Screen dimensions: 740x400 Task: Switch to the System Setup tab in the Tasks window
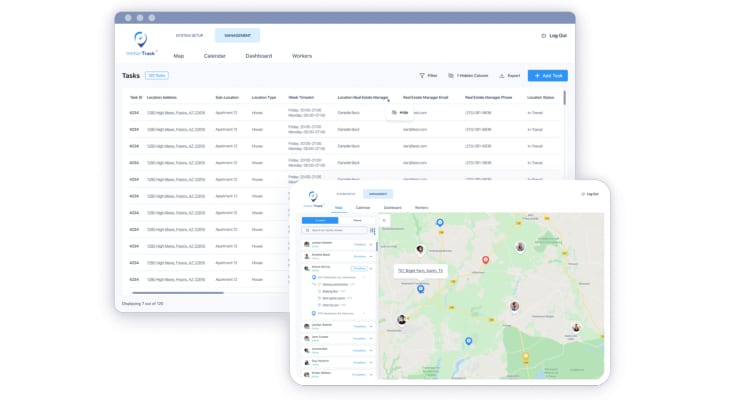(x=189, y=35)
